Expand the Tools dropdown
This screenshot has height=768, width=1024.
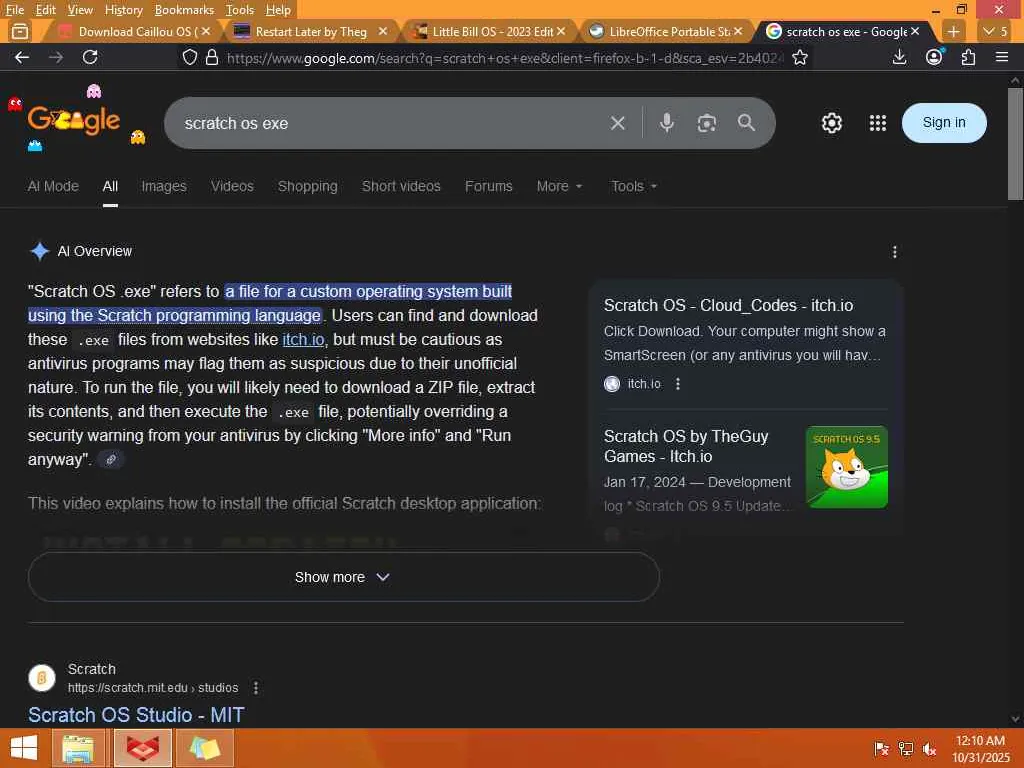633,186
